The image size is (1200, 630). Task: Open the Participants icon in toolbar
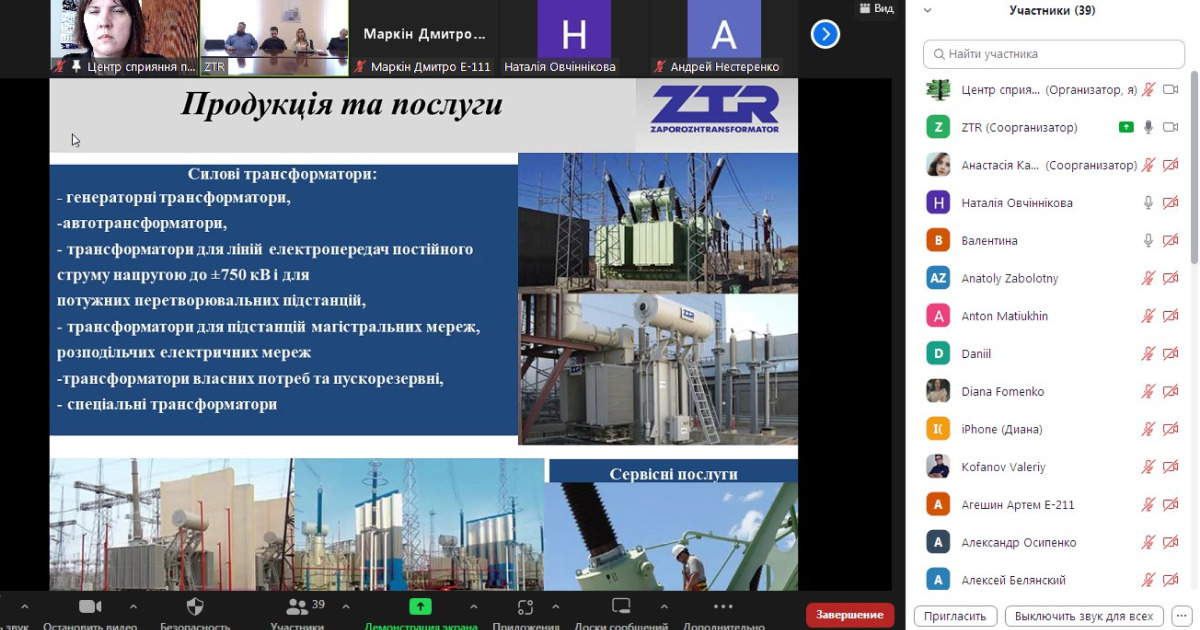click(297, 607)
